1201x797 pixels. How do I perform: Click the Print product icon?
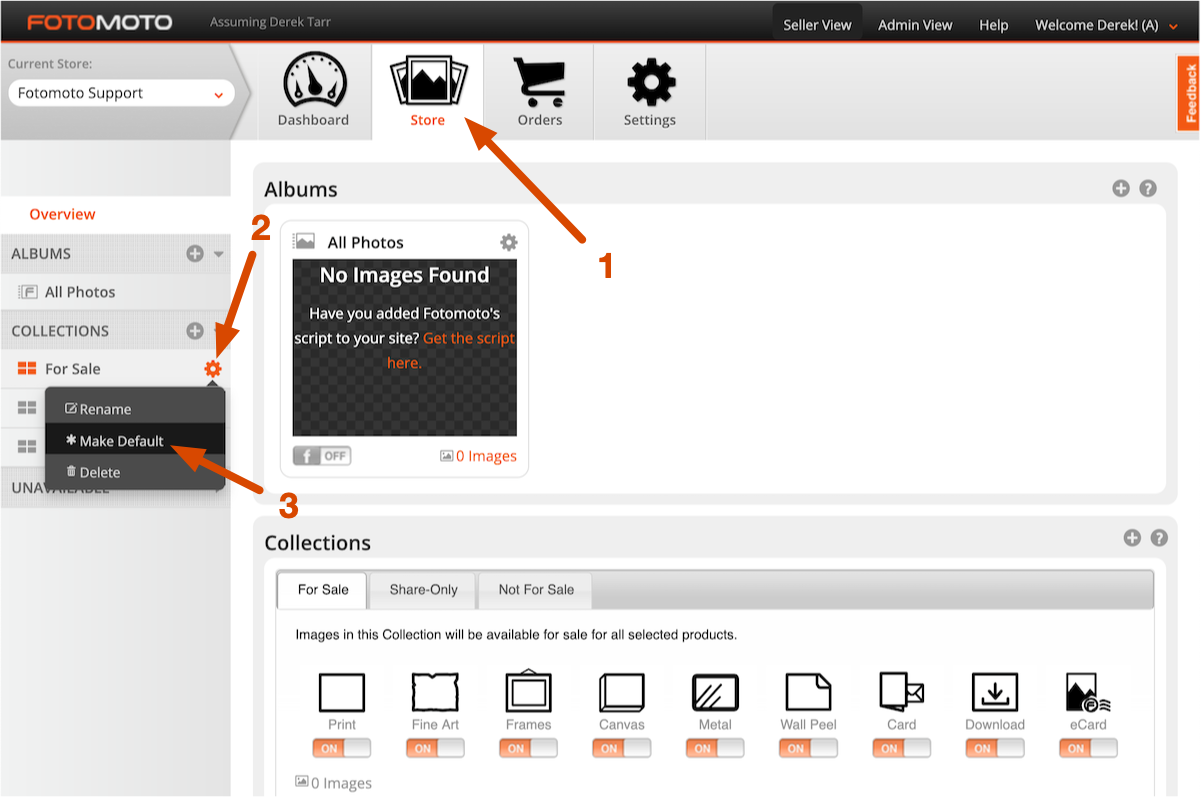(342, 692)
